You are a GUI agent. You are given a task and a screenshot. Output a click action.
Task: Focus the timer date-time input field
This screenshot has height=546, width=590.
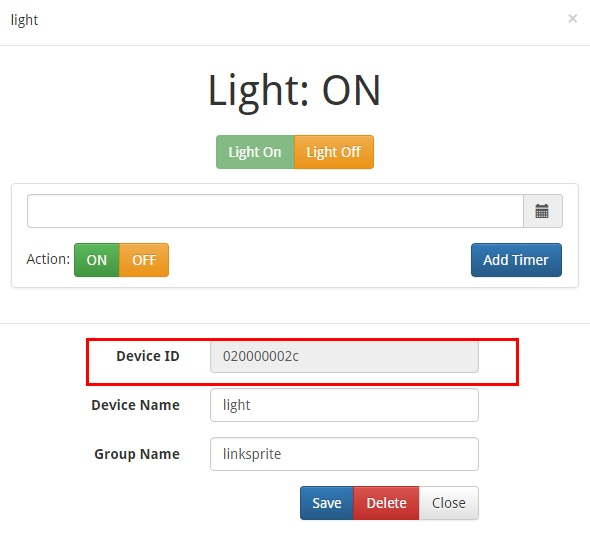point(275,211)
